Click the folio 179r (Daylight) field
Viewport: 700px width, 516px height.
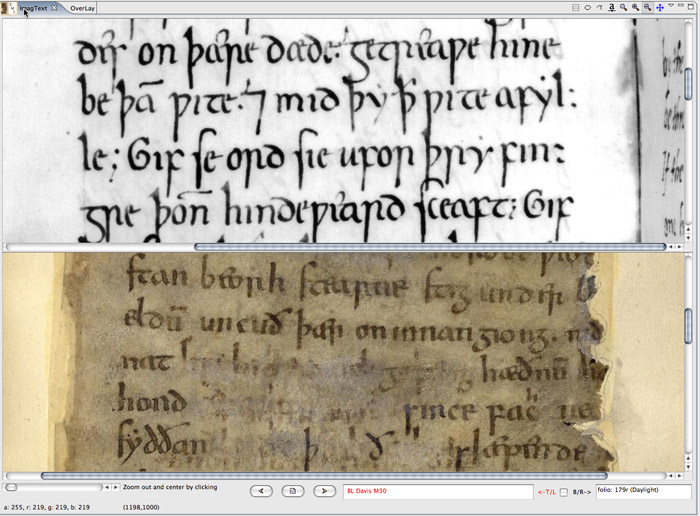pos(643,491)
